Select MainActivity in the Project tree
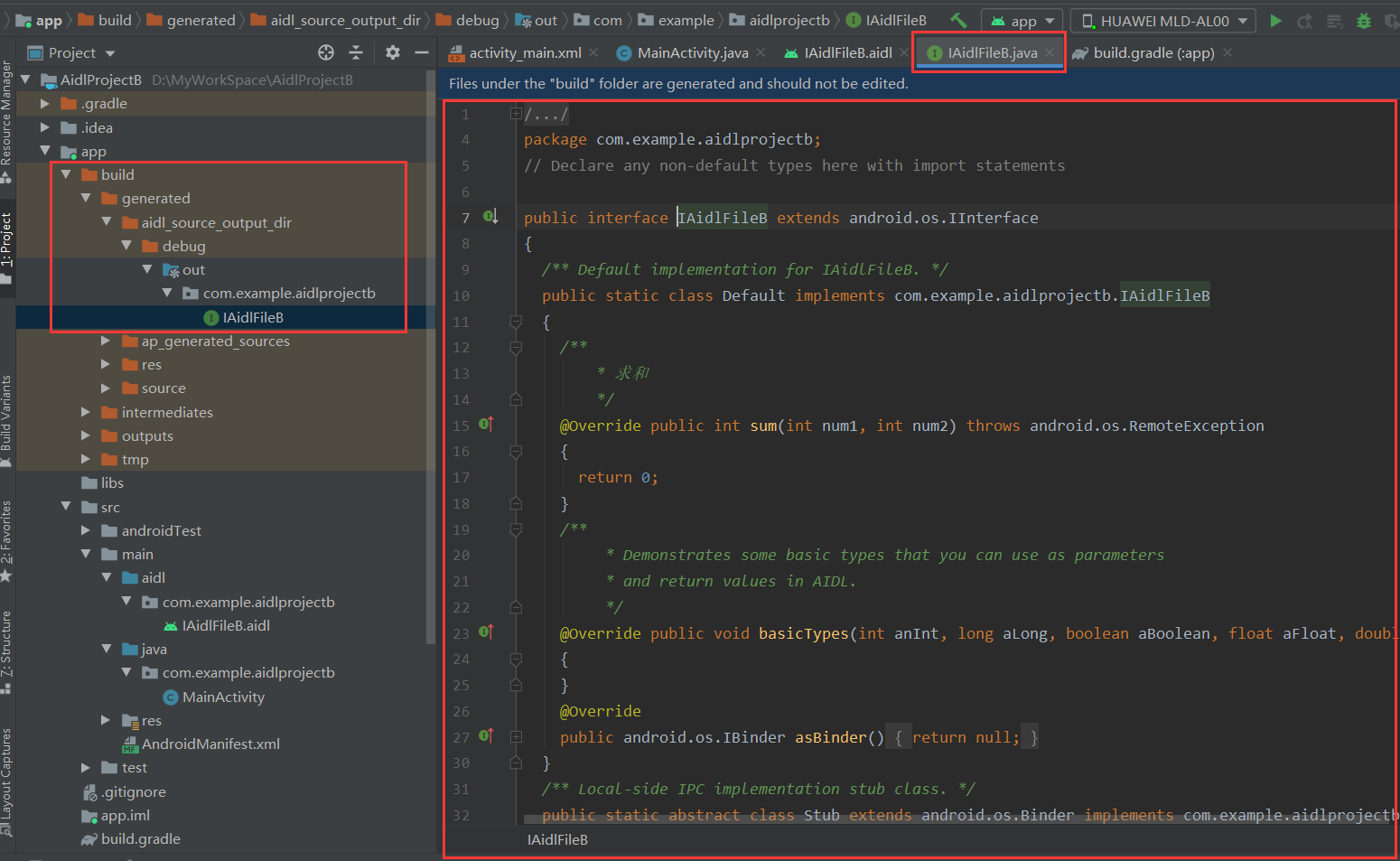Image resolution: width=1400 pixels, height=861 pixels. coord(214,697)
